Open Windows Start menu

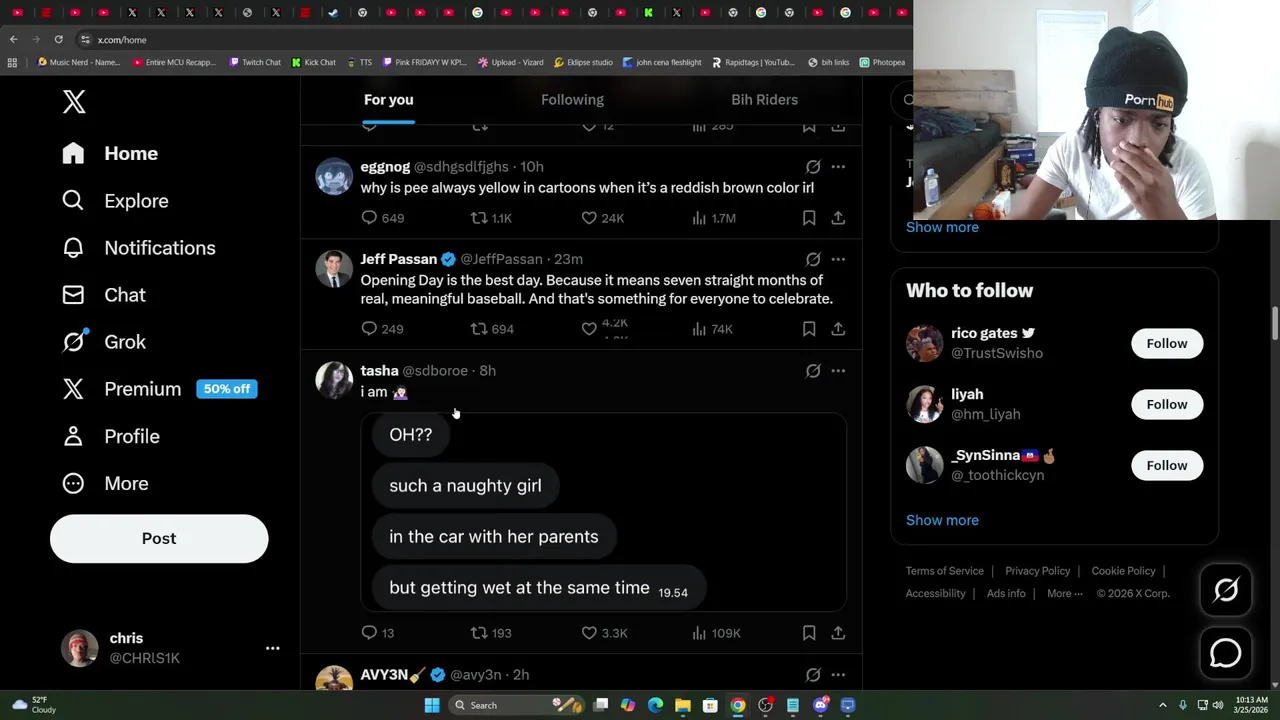432,705
